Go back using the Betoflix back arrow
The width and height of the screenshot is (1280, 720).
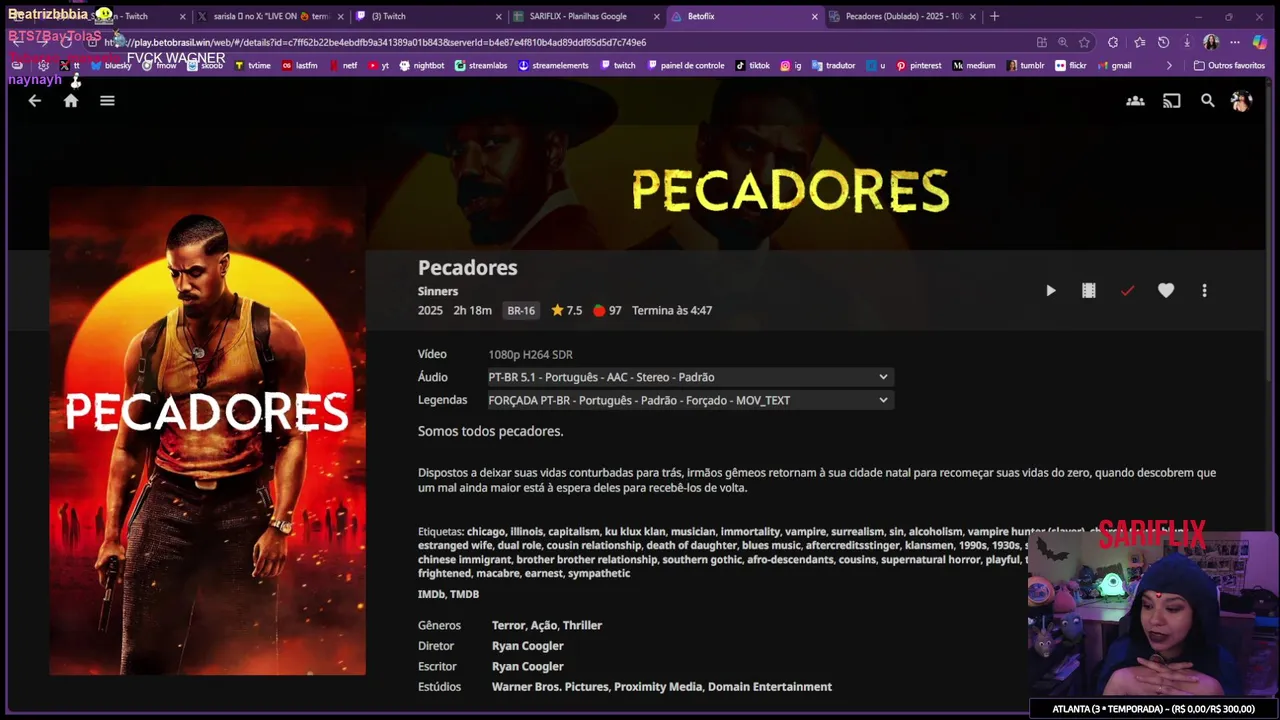coord(35,101)
